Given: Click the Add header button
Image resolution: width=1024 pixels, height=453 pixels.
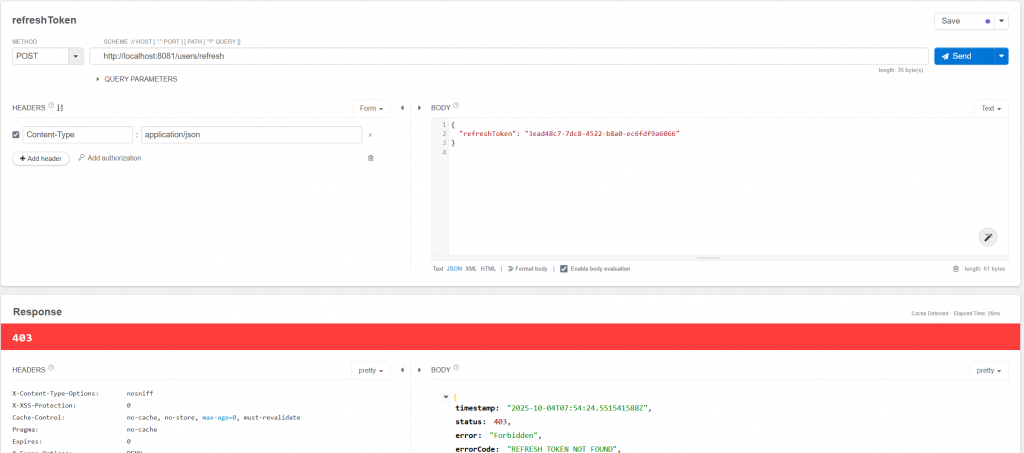Looking at the screenshot, I should 40,159.
